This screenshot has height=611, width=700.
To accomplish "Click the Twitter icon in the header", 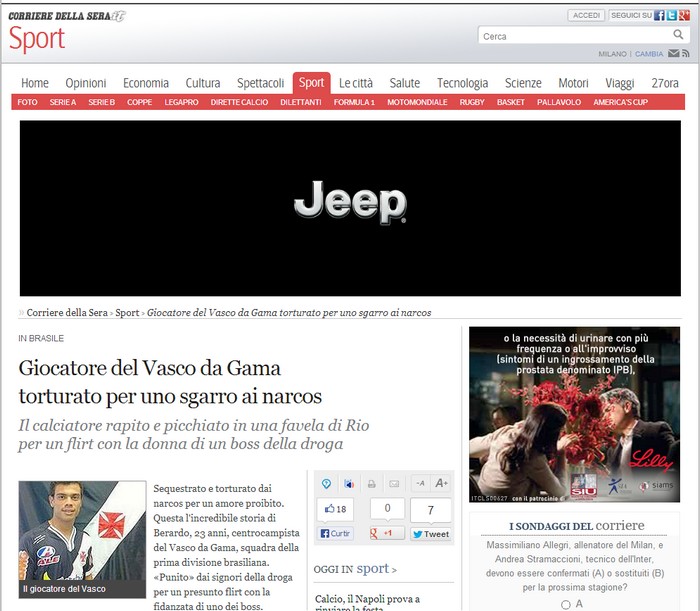I will [672, 15].
